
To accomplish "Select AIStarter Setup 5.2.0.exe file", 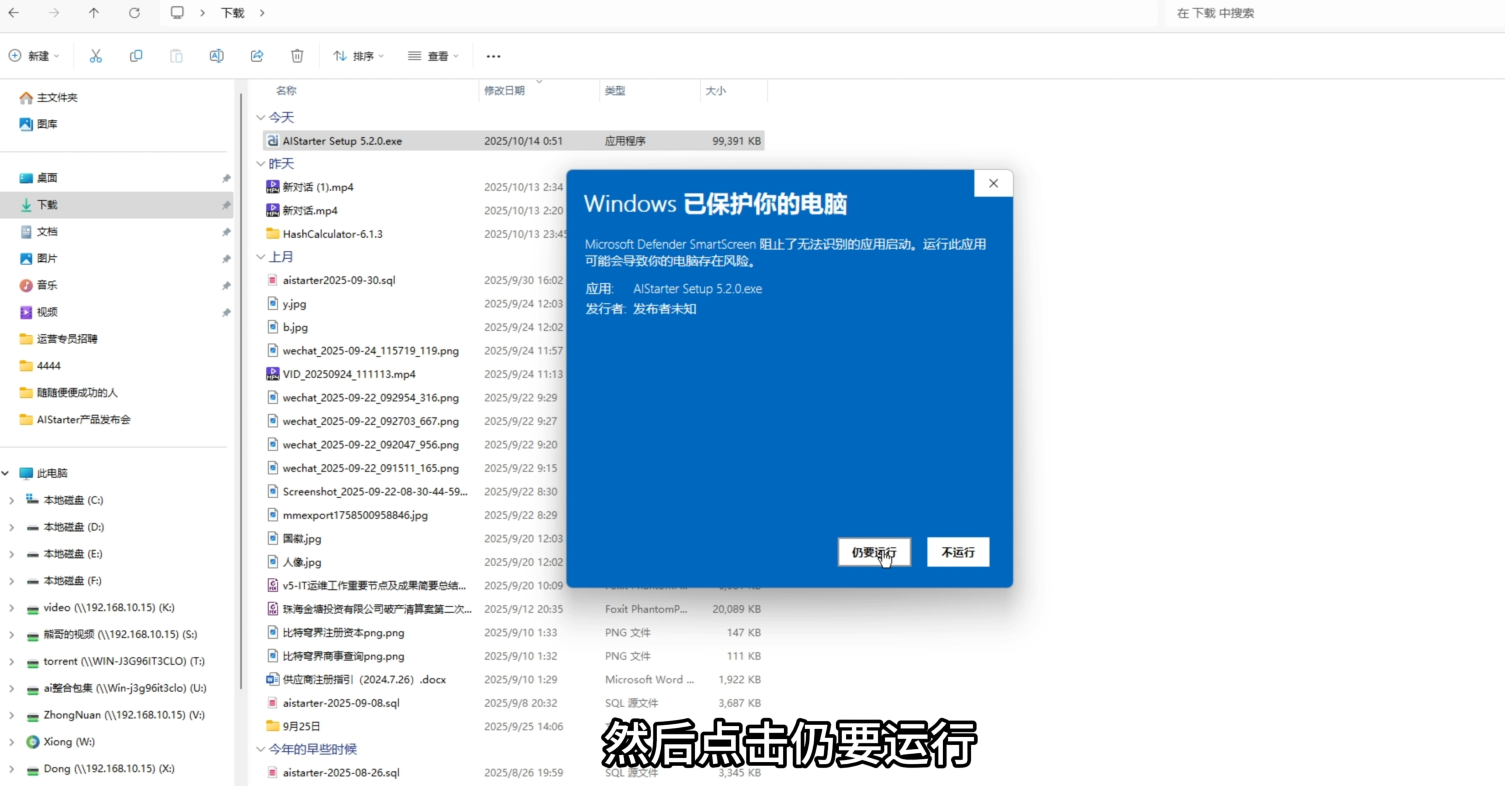I will point(513,141).
